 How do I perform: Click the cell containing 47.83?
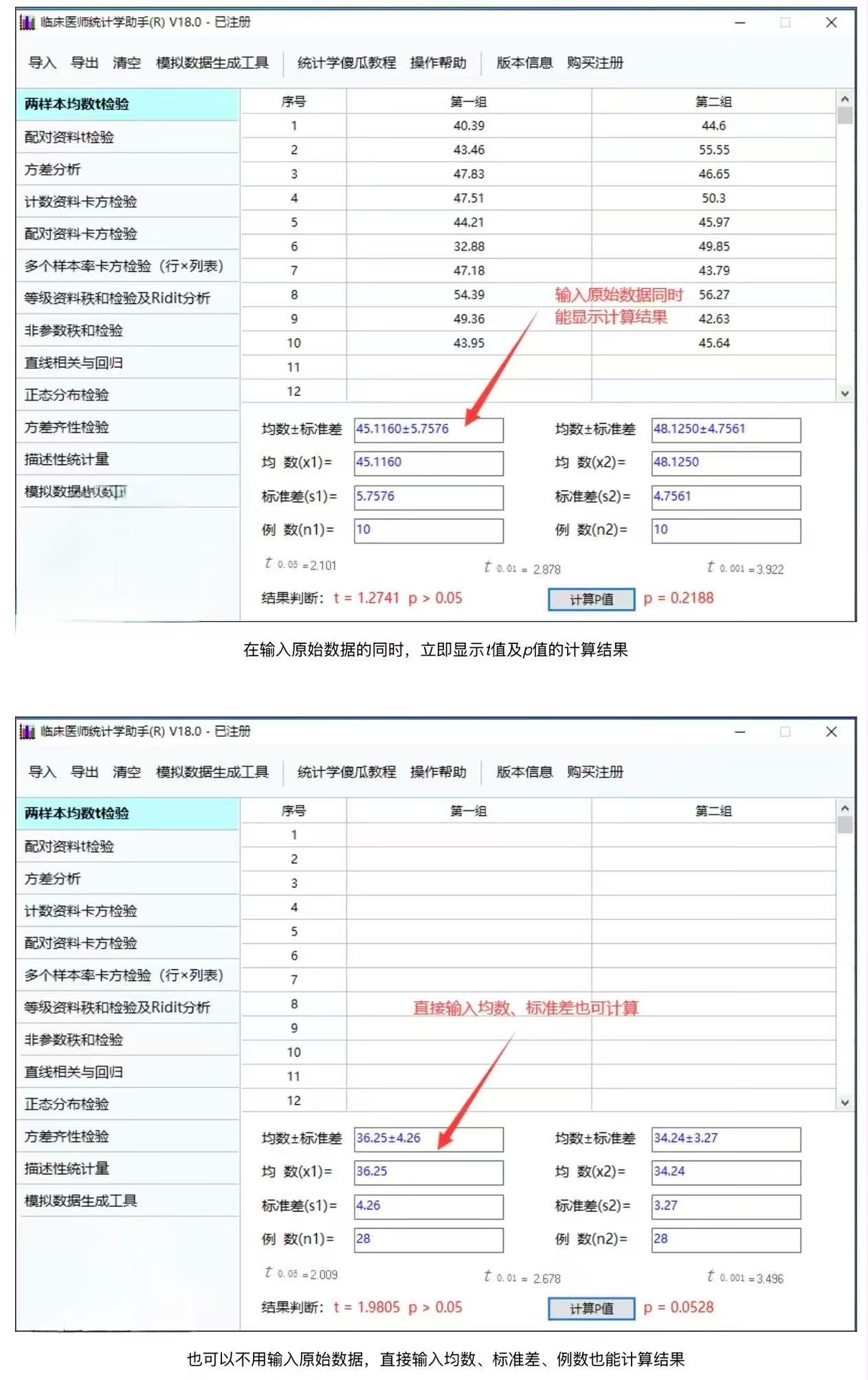(x=468, y=174)
